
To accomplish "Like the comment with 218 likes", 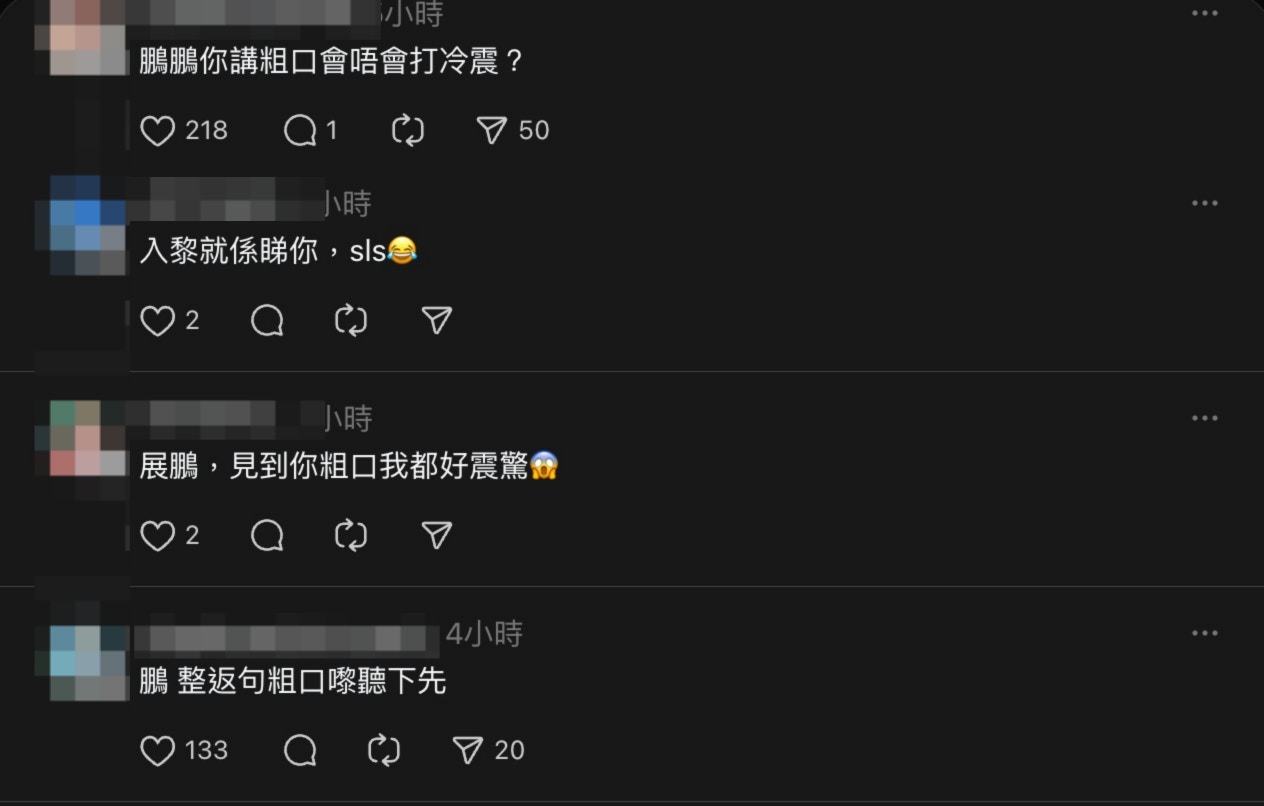I will tap(157, 131).
